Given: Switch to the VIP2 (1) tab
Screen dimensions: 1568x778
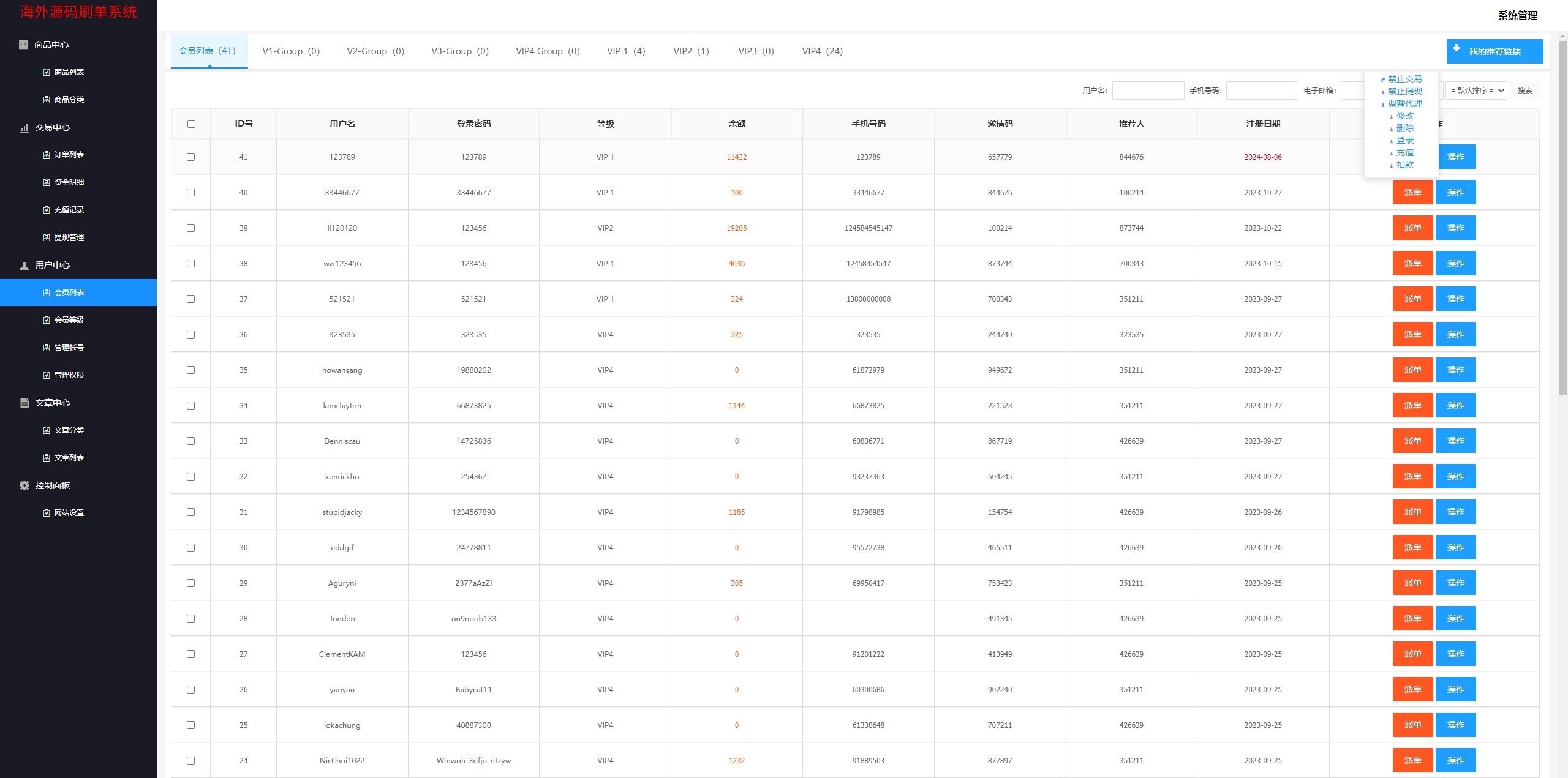Looking at the screenshot, I should click(x=691, y=51).
